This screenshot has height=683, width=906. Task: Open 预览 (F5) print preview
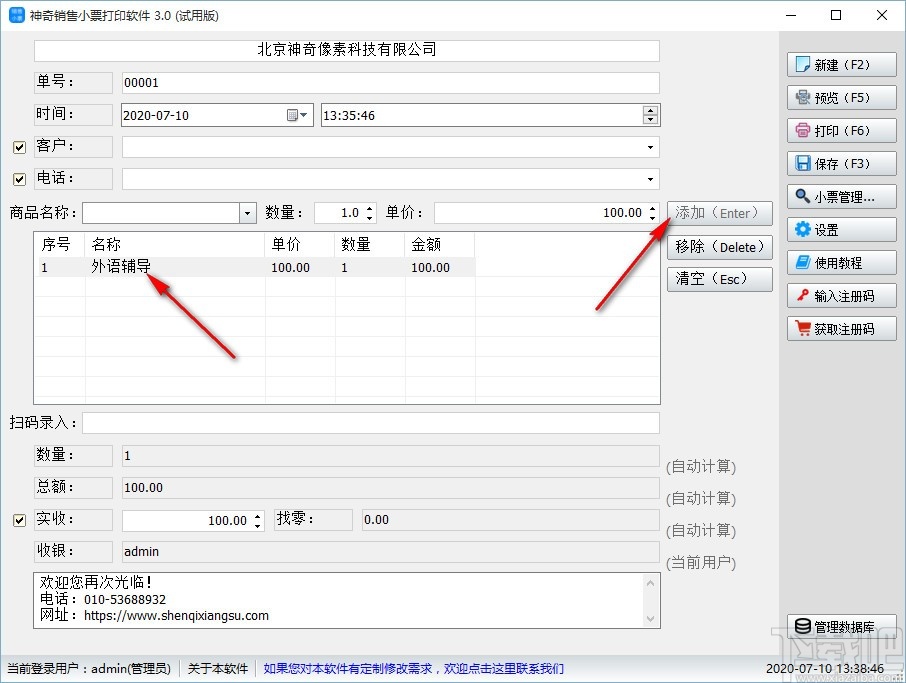pos(841,98)
